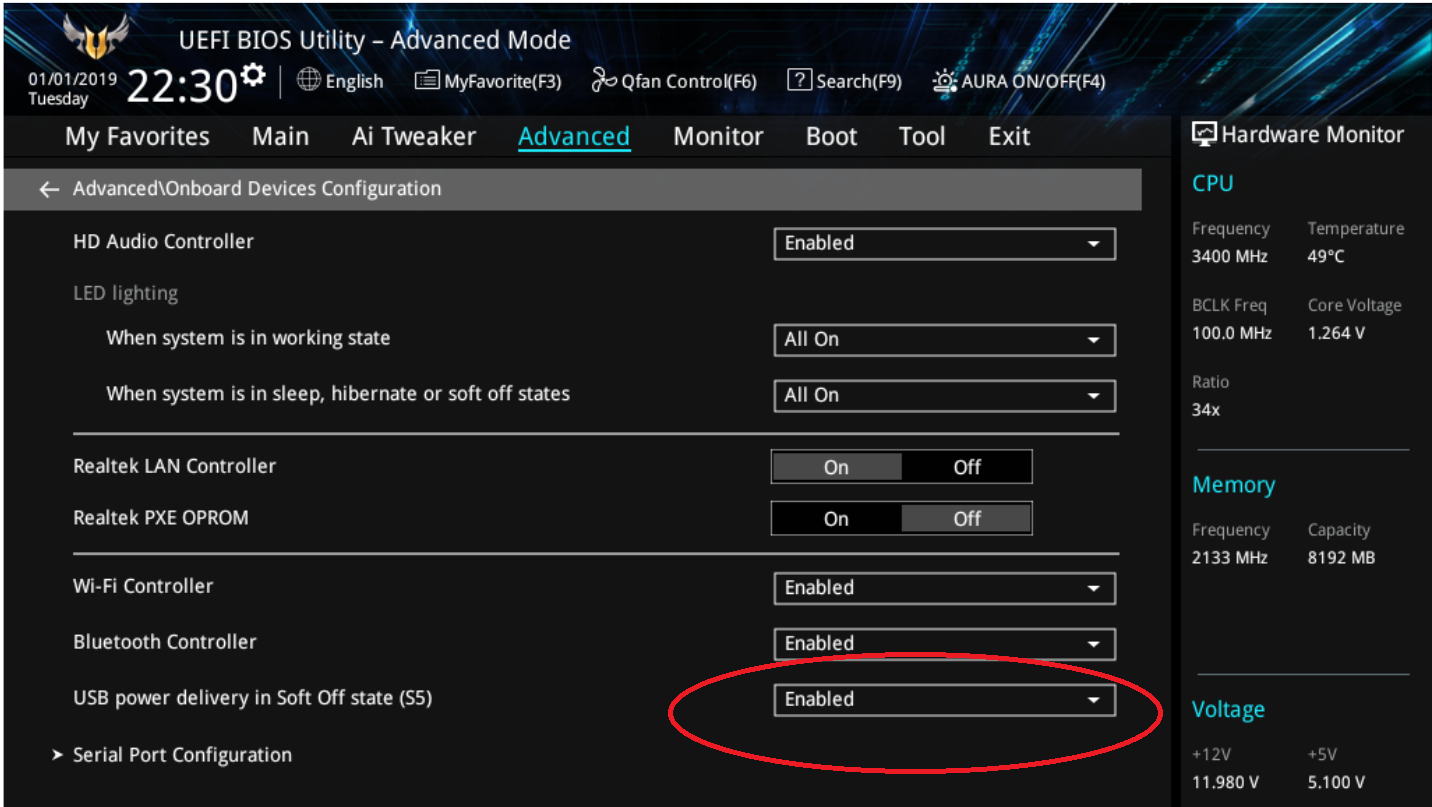This screenshot has height=807, width=1432.
Task: Click the 22:30 clock display
Action: click(x=180, y=87)
